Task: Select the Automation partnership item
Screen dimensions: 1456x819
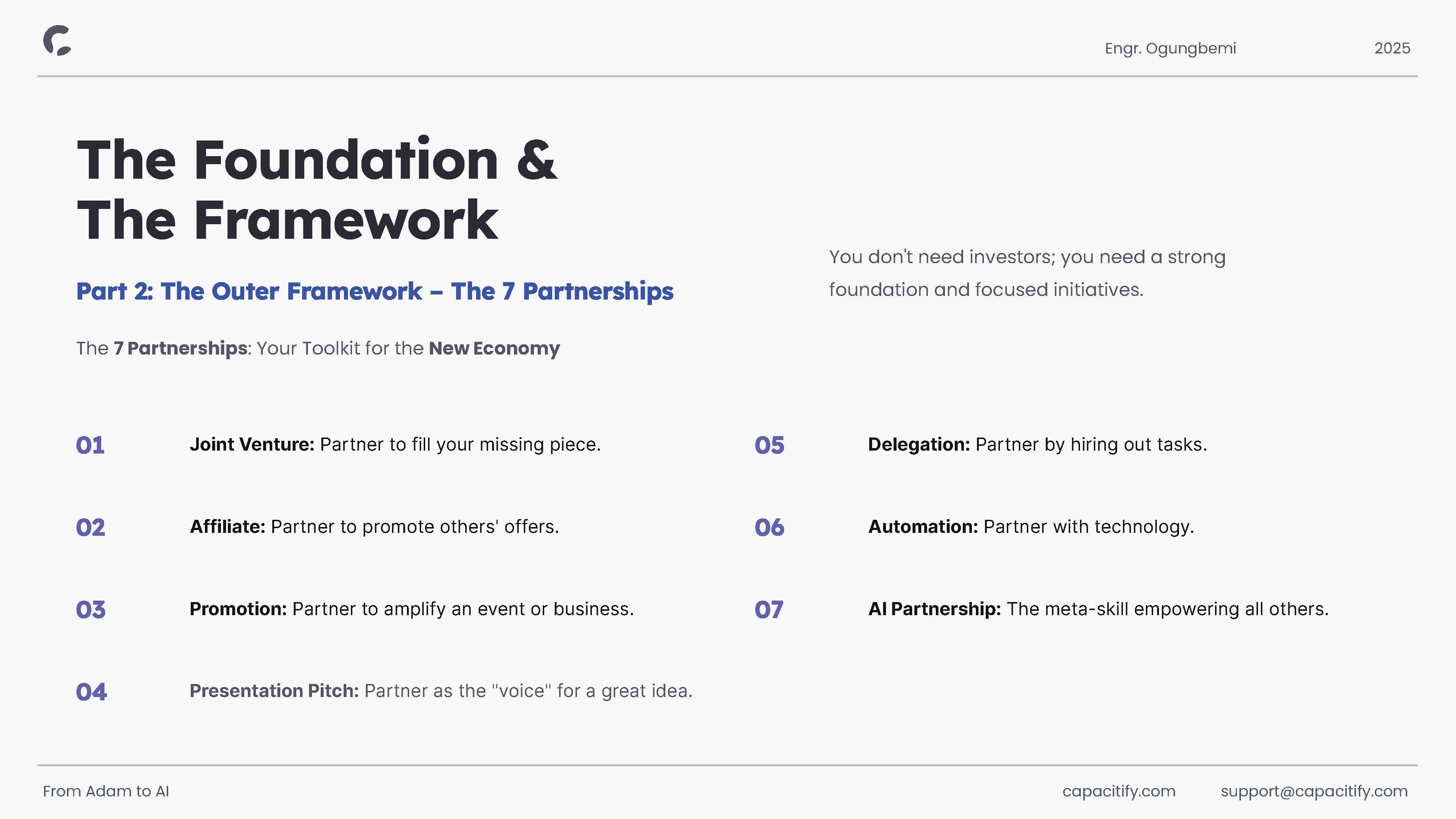Action: [1031, 527]
